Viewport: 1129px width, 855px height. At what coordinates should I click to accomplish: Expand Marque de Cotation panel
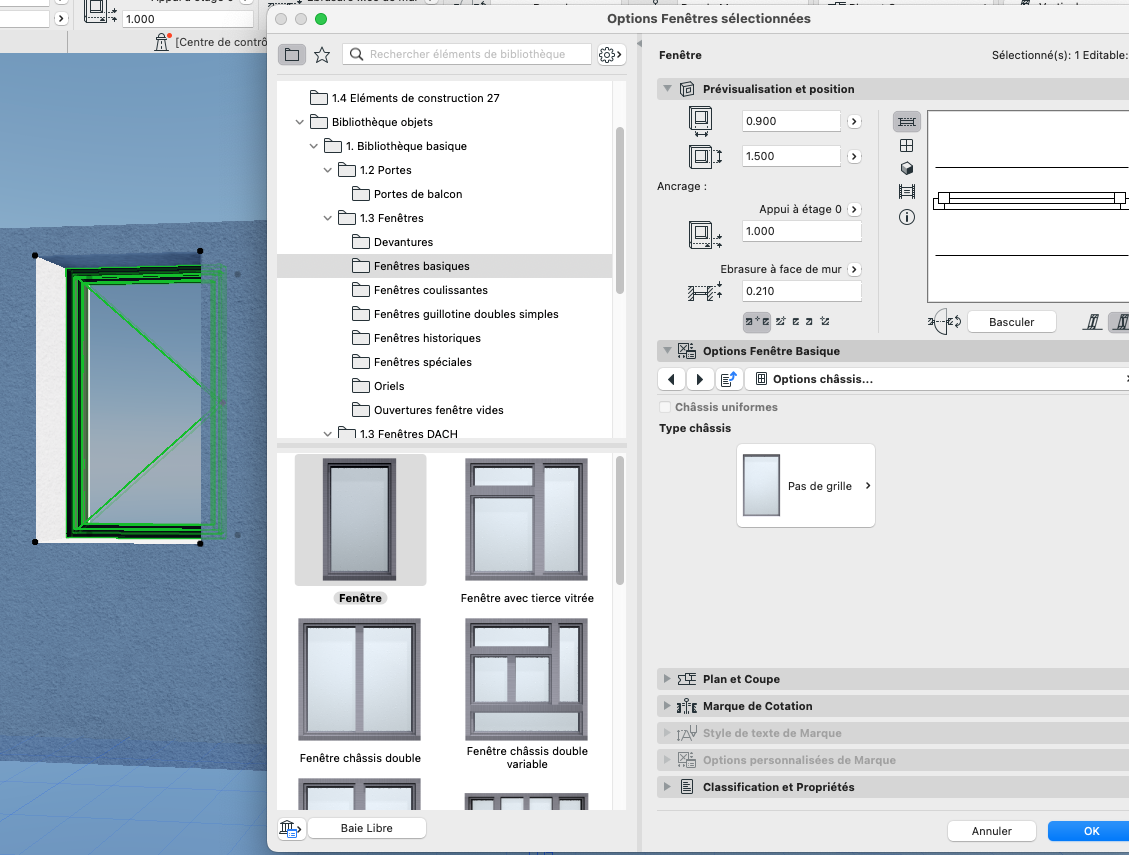point(667,706)
